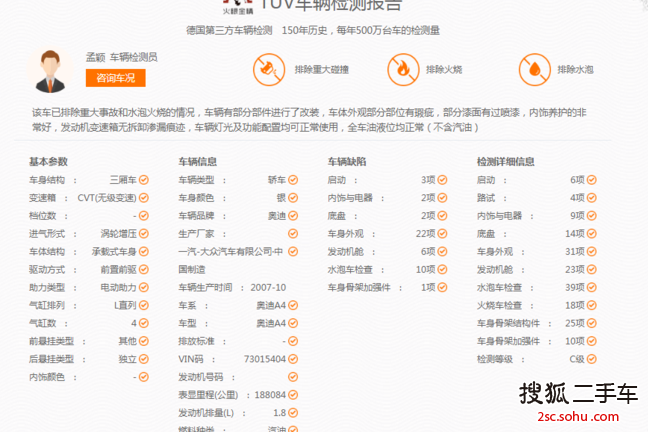Click check icon in 气缸数 row

click(x=144, y=323)
